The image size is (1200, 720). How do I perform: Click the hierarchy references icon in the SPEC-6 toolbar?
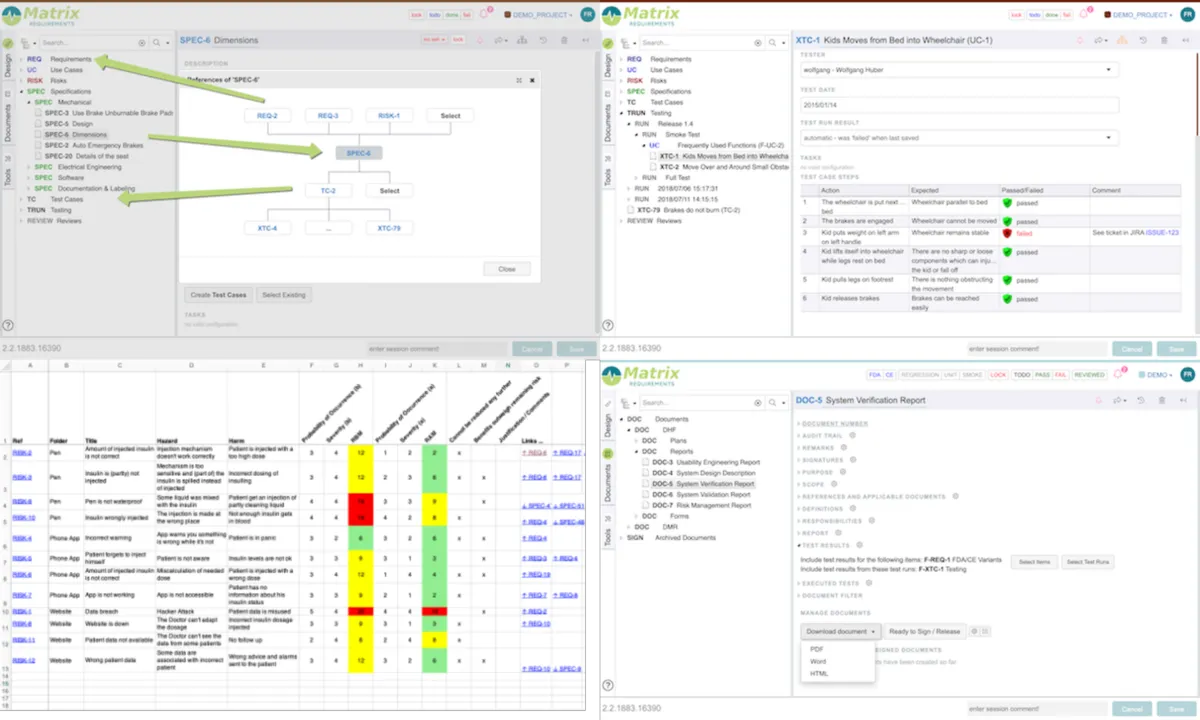pyautogui.click(x=520, y=40)
